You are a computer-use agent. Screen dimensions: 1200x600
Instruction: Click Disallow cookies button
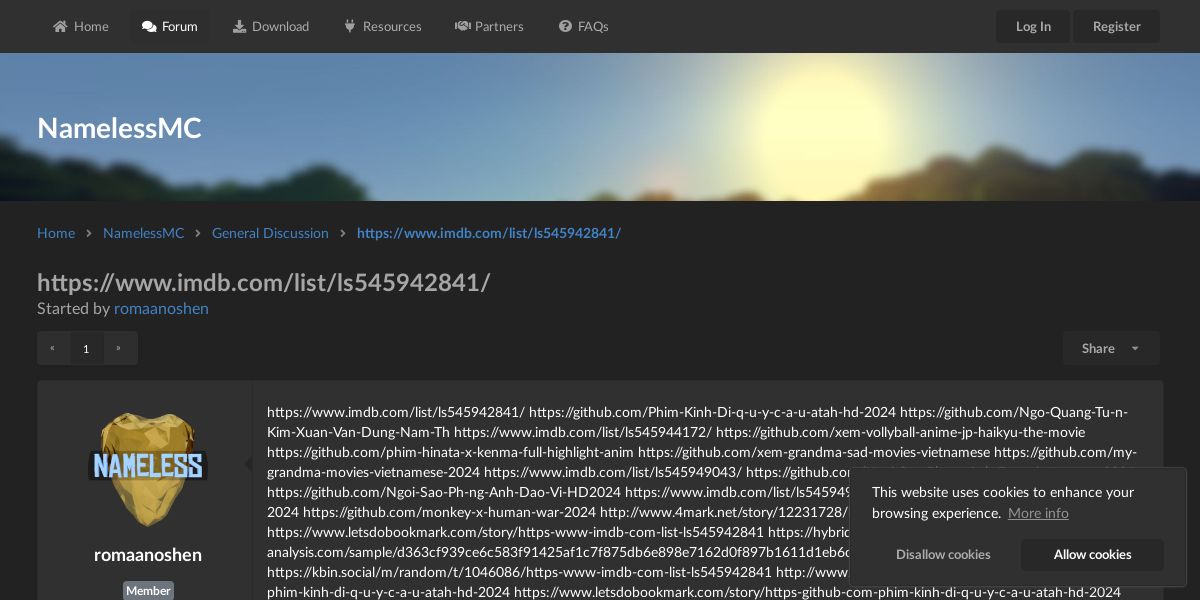[x=943, y=554]
